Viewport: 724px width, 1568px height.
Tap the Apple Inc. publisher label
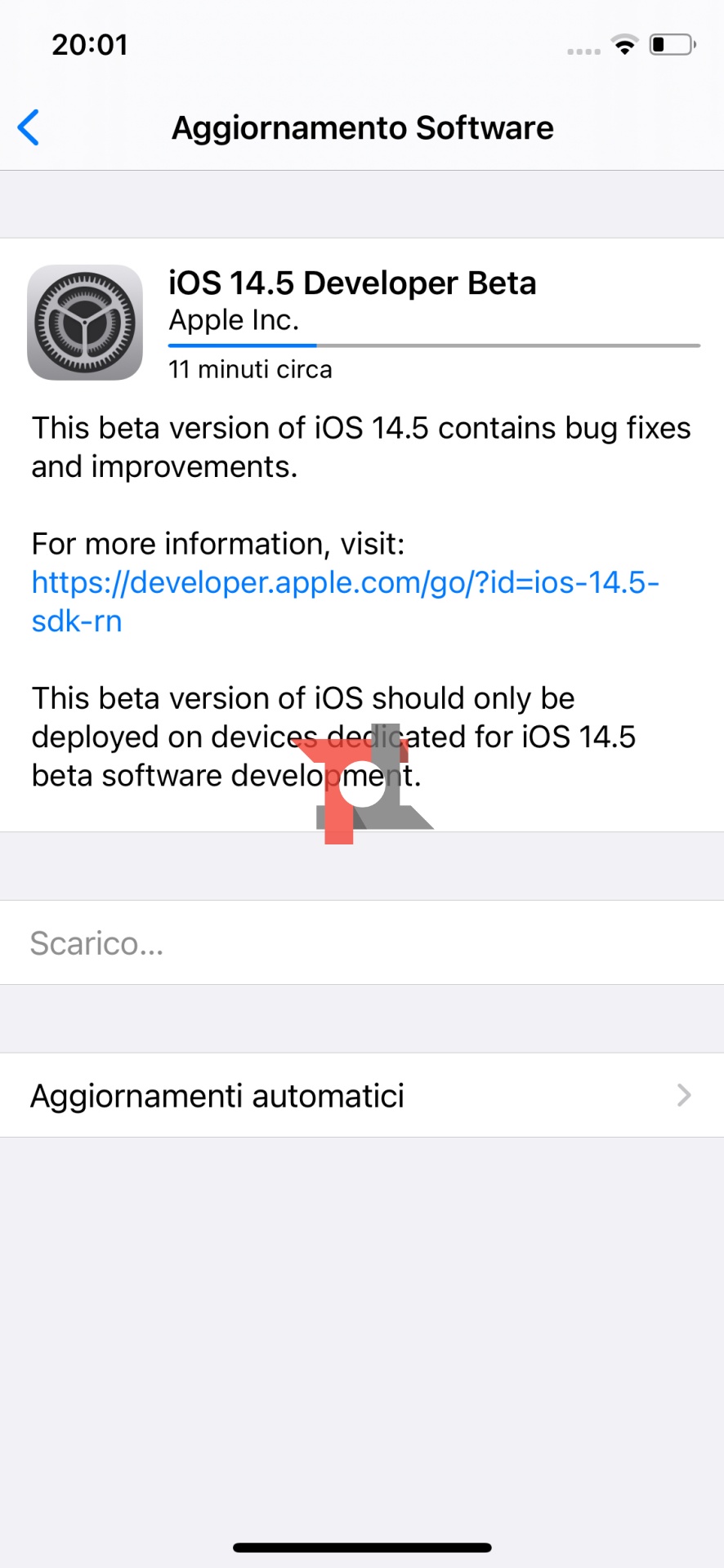click(234, 320)
